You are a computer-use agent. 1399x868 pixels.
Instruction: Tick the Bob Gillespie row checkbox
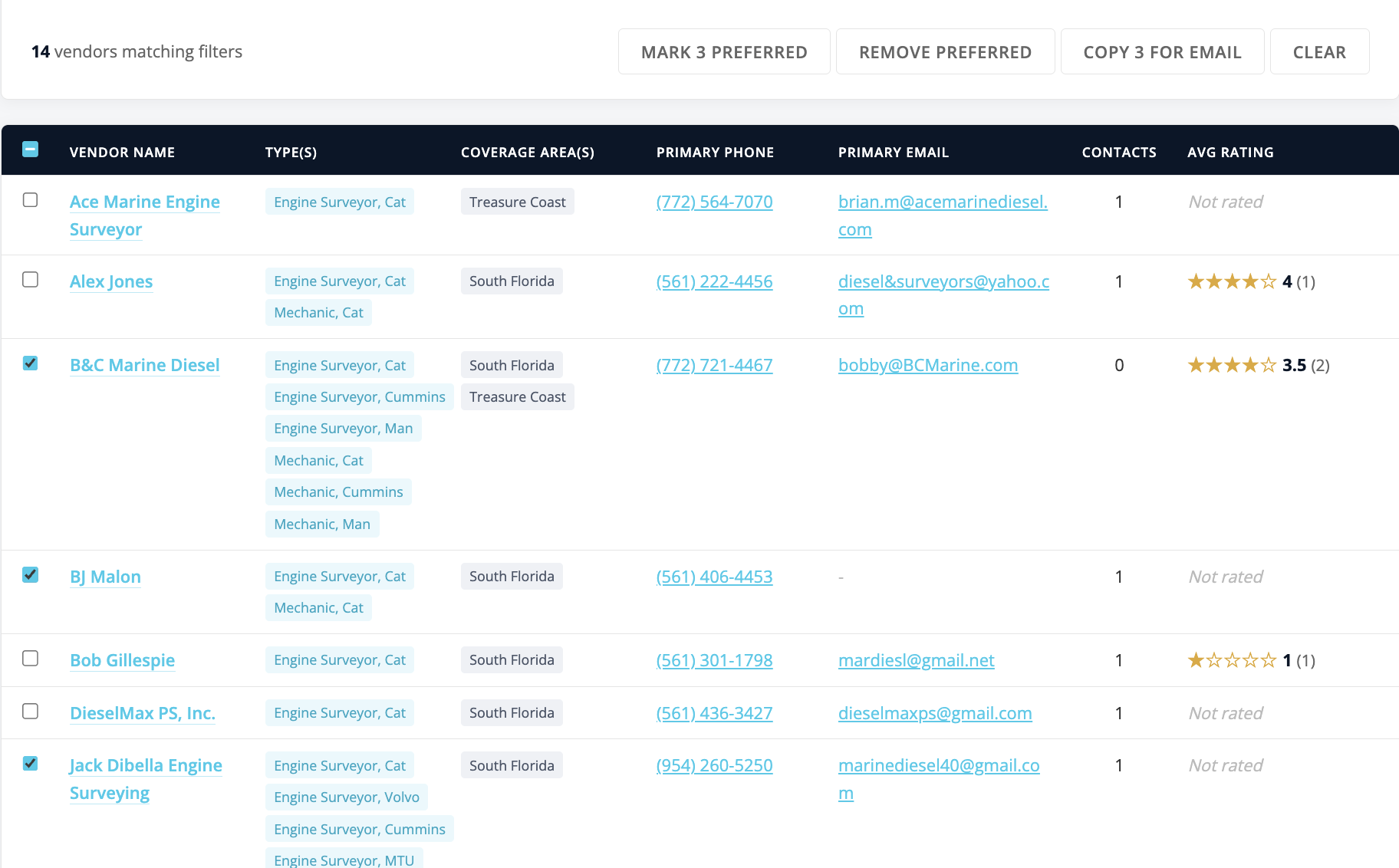coord(31,658)
